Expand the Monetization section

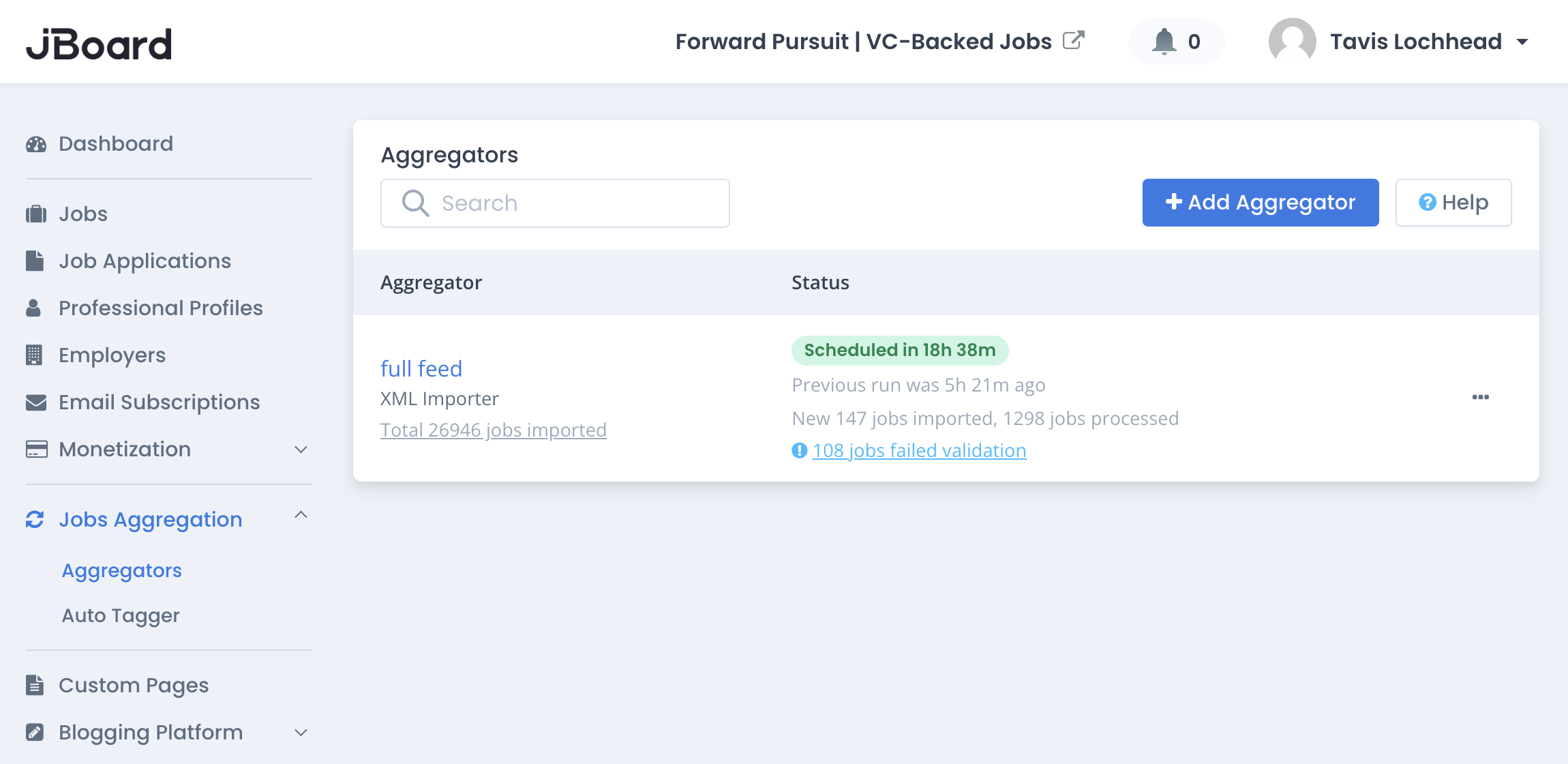tap(301, 450)
